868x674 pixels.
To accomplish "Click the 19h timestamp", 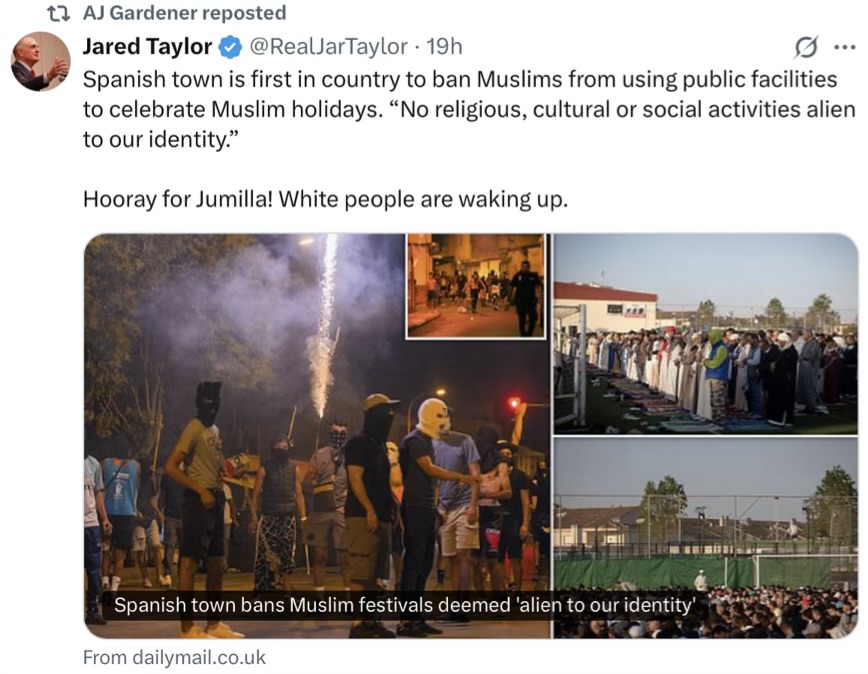I will click(444, 47).
